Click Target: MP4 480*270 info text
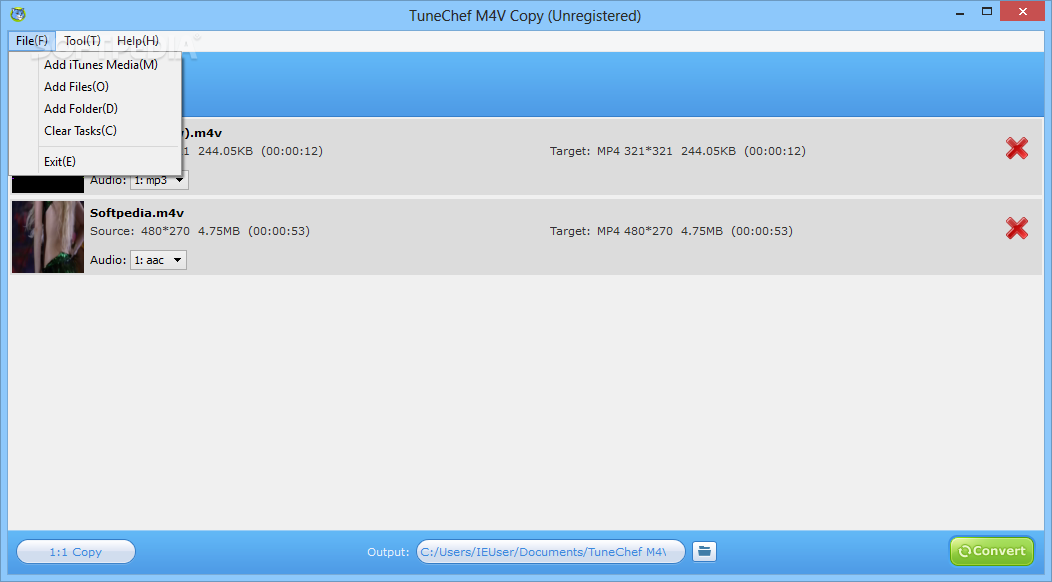Viewport: 1052px width, 582px height. (x=671, y=231)
